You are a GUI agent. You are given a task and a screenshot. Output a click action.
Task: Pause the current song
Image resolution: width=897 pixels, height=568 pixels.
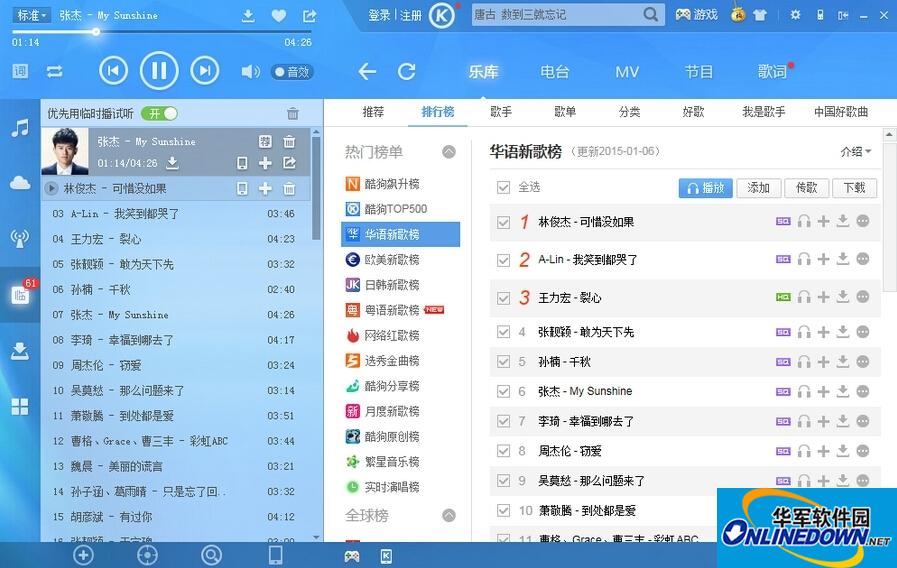click(159, 71)
